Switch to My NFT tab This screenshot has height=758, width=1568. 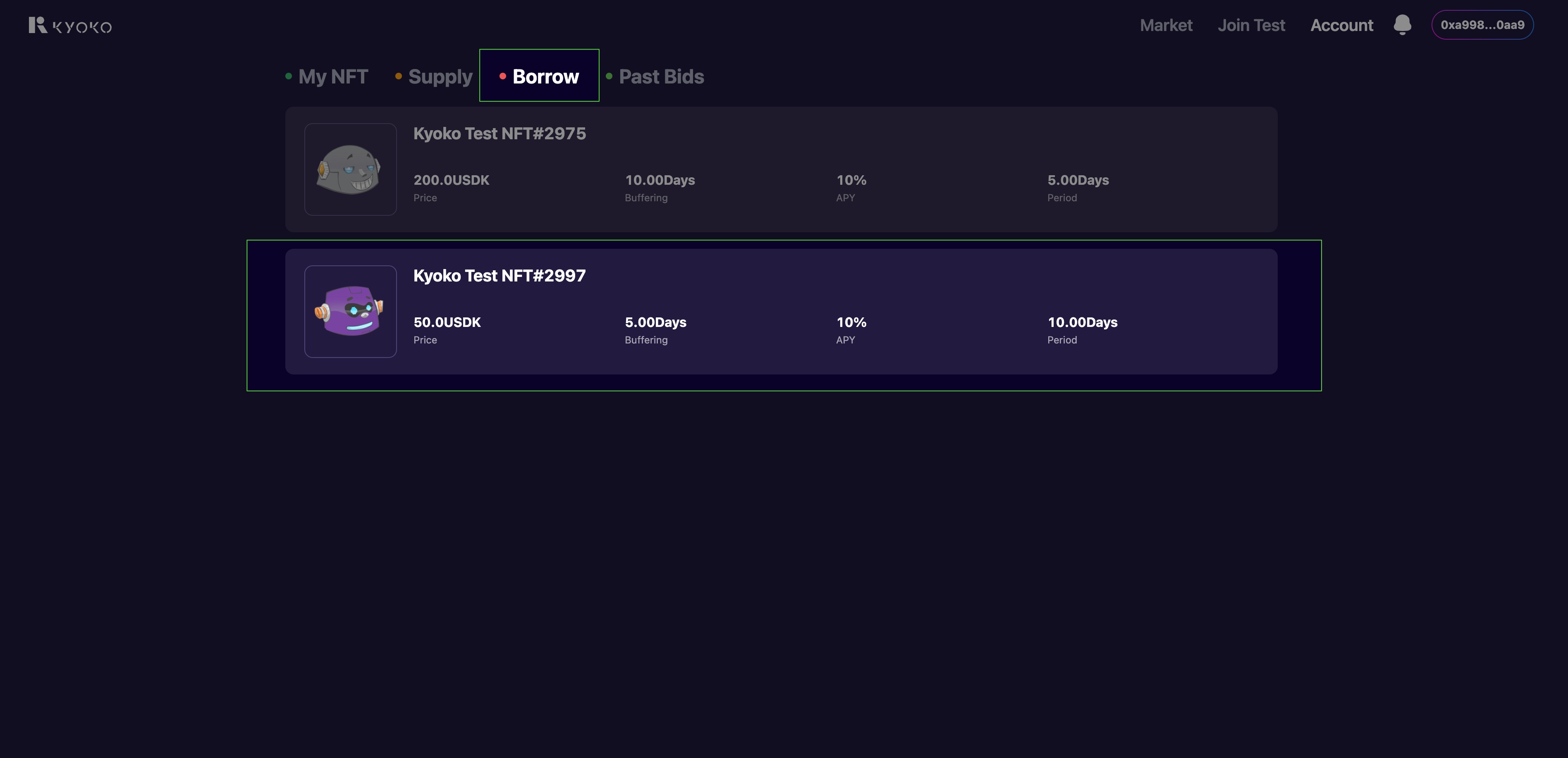327,76
